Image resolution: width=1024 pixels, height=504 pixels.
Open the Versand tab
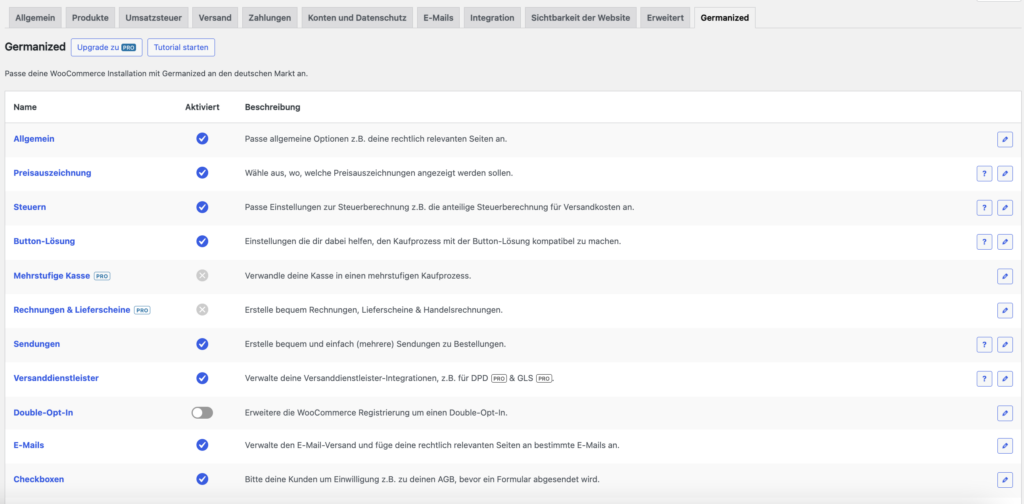pyautogui.click(x=215, y=18)
